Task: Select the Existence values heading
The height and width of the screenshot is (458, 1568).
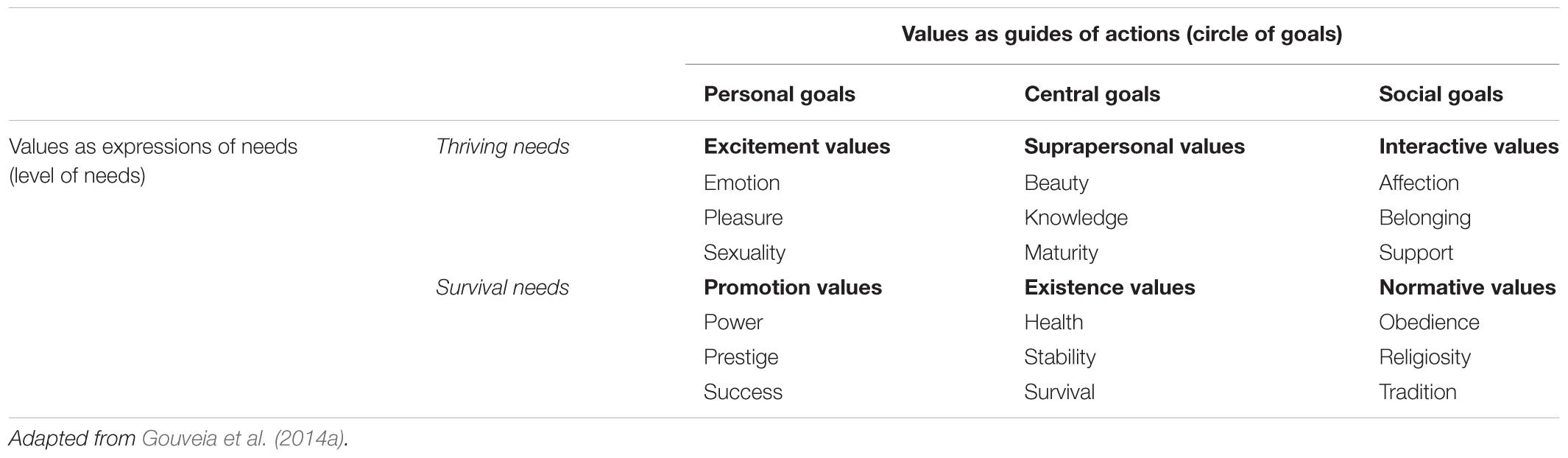Action: click(1109, 287)
